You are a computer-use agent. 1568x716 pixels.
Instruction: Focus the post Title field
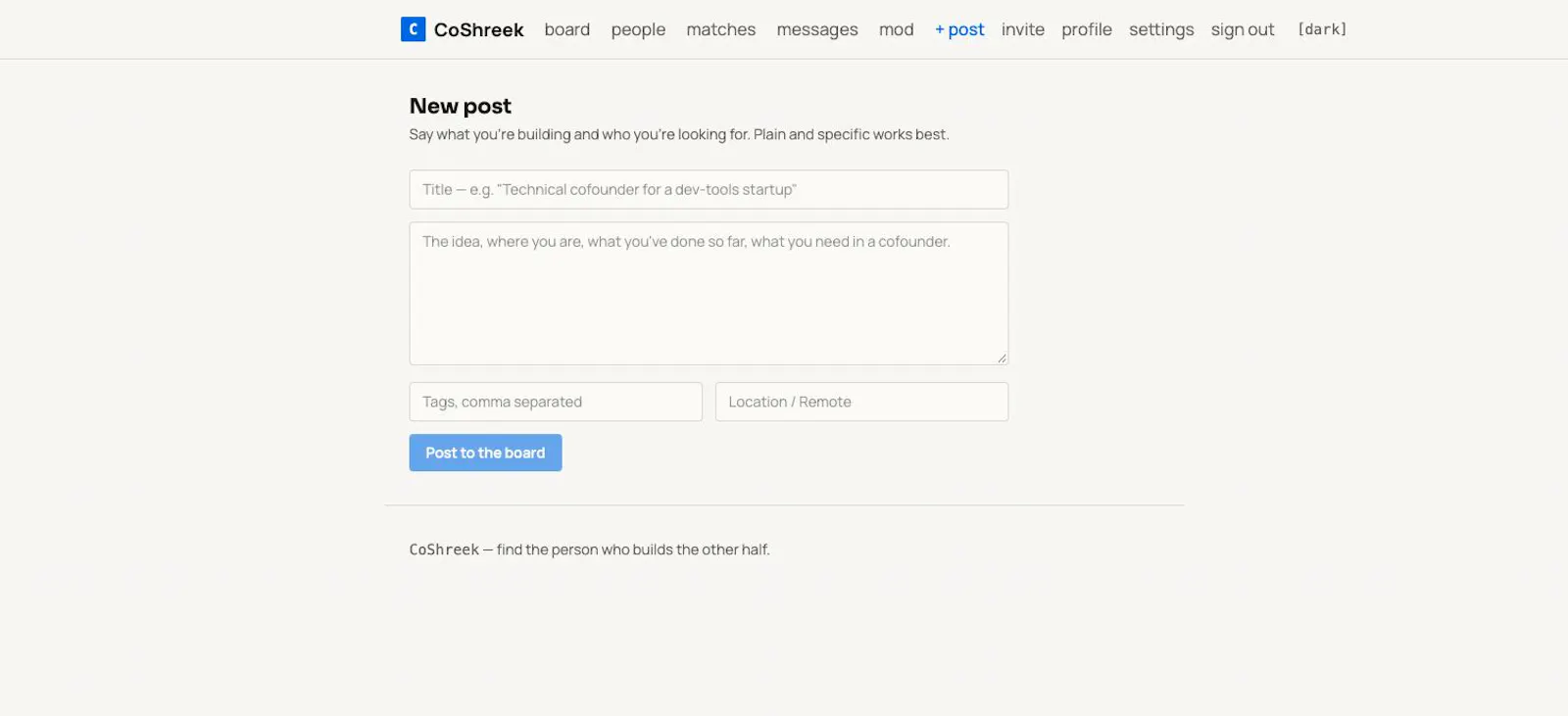point(709,189)
